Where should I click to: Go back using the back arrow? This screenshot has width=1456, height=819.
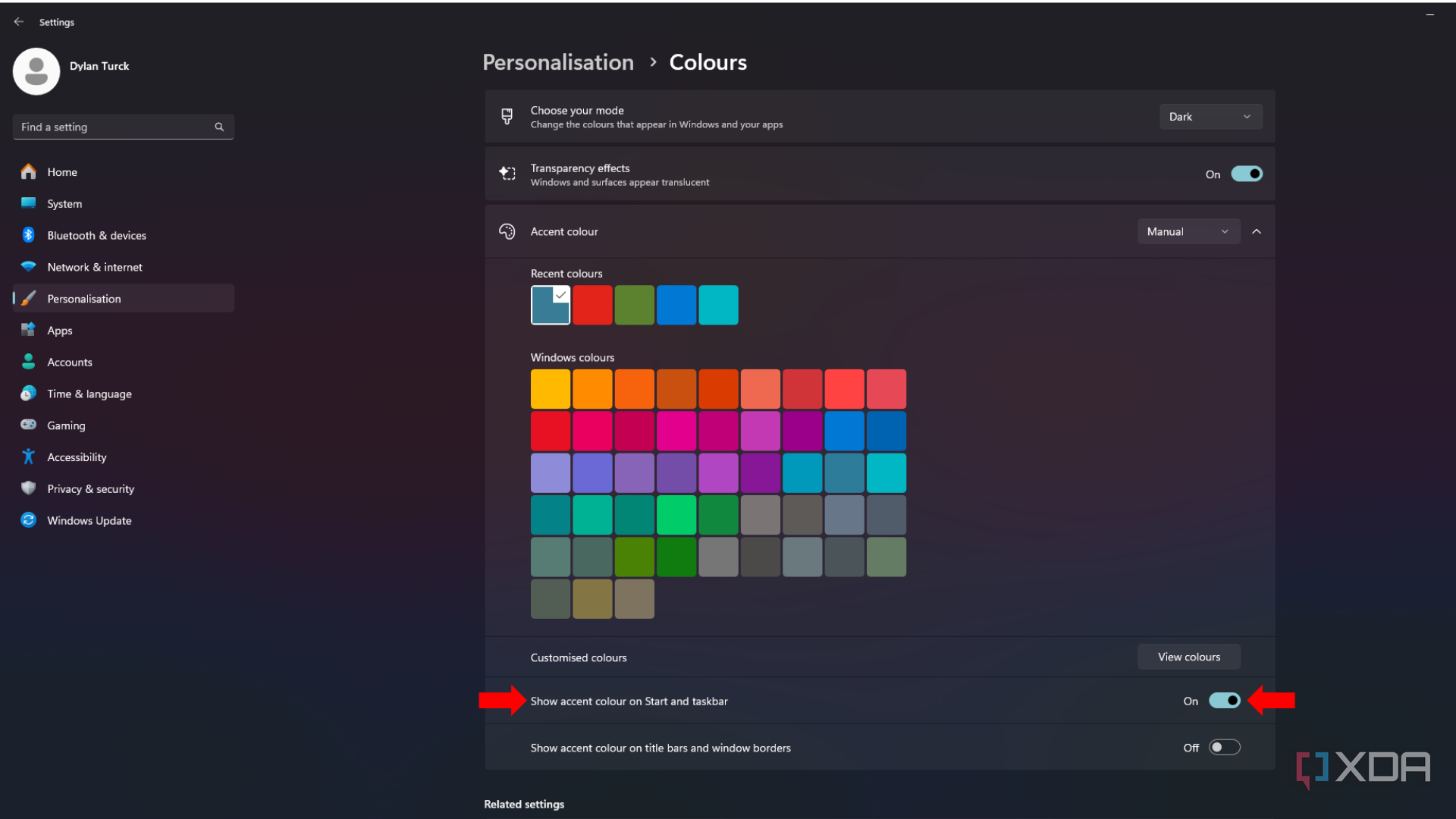(x=19, y=21)
